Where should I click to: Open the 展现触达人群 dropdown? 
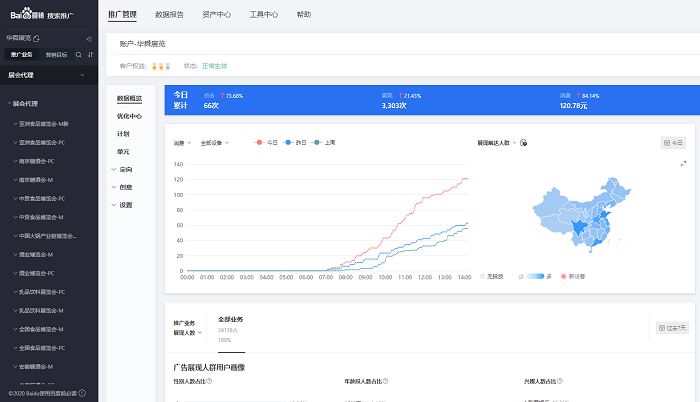[496, 143]
